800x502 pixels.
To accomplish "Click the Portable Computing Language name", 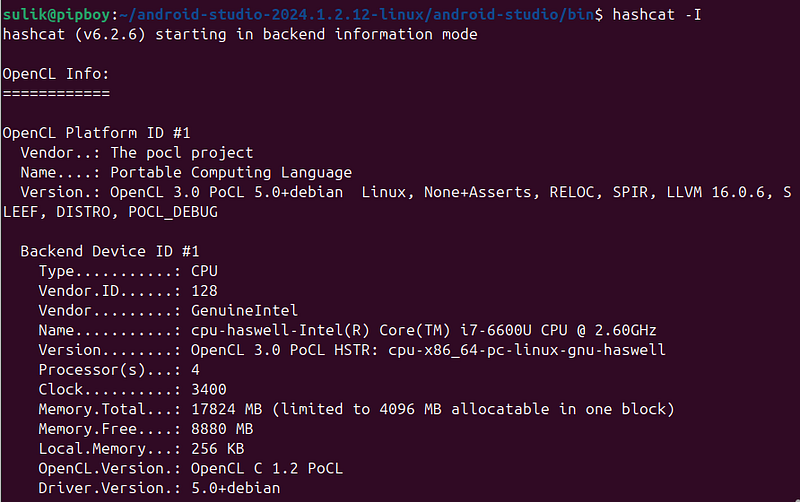I will [x=231, y=172].
